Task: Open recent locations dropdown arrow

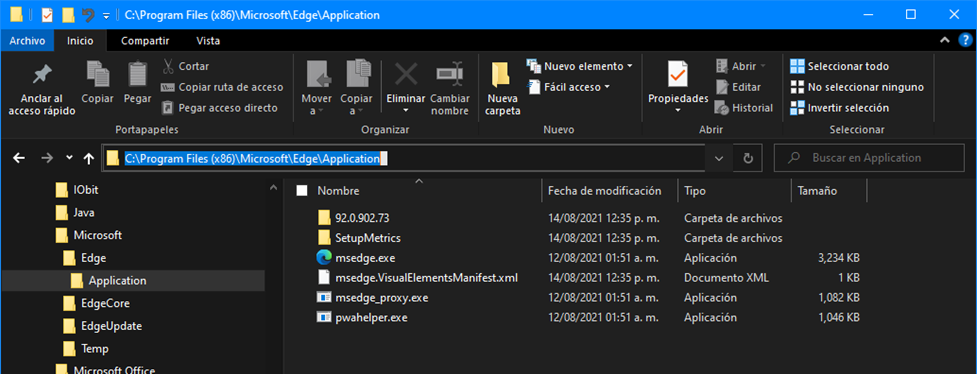Action: (x=69, y=158)
